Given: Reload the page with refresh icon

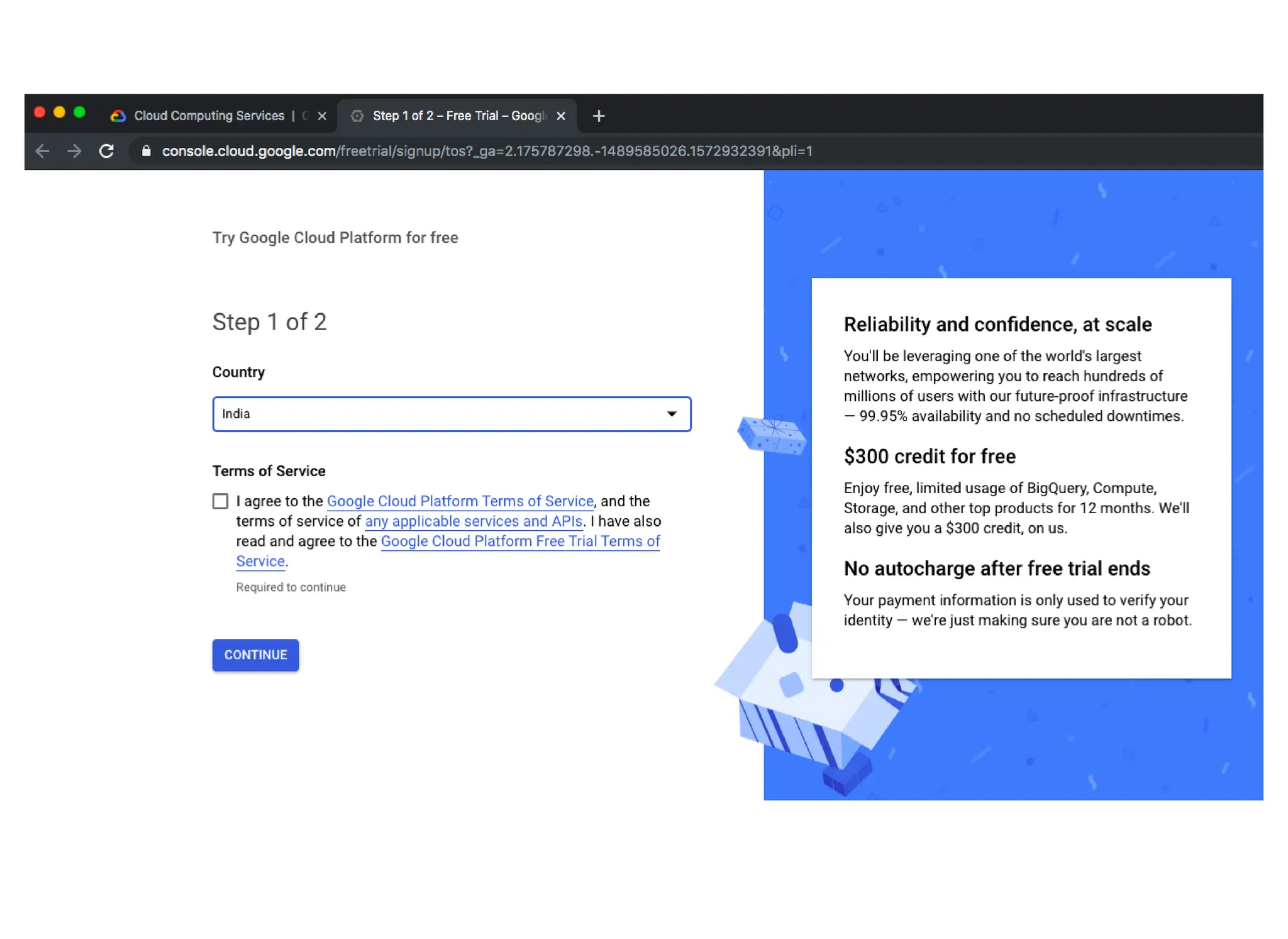Looking at the screenshot, I should [x=106, y=151].
